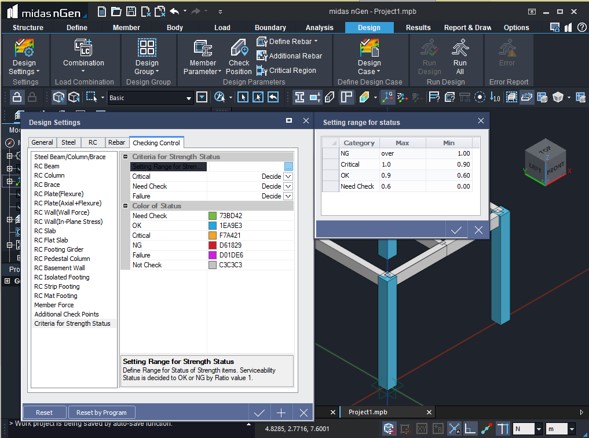Click the render shading cube toolbar icon
Viewport: 589px width, 438px height.
pos(558,97)
